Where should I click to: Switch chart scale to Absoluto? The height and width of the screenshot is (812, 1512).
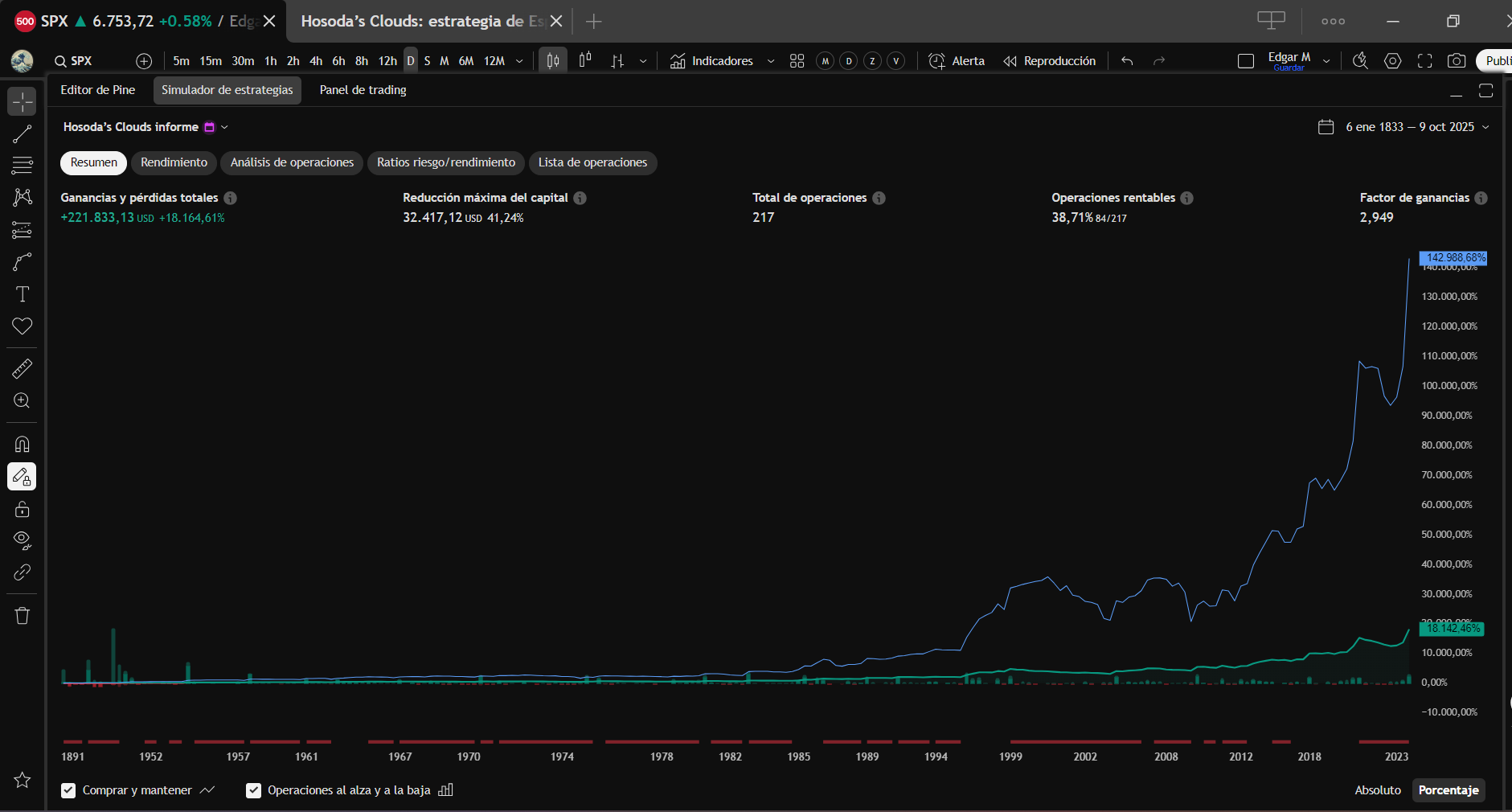pos(1377,790)
